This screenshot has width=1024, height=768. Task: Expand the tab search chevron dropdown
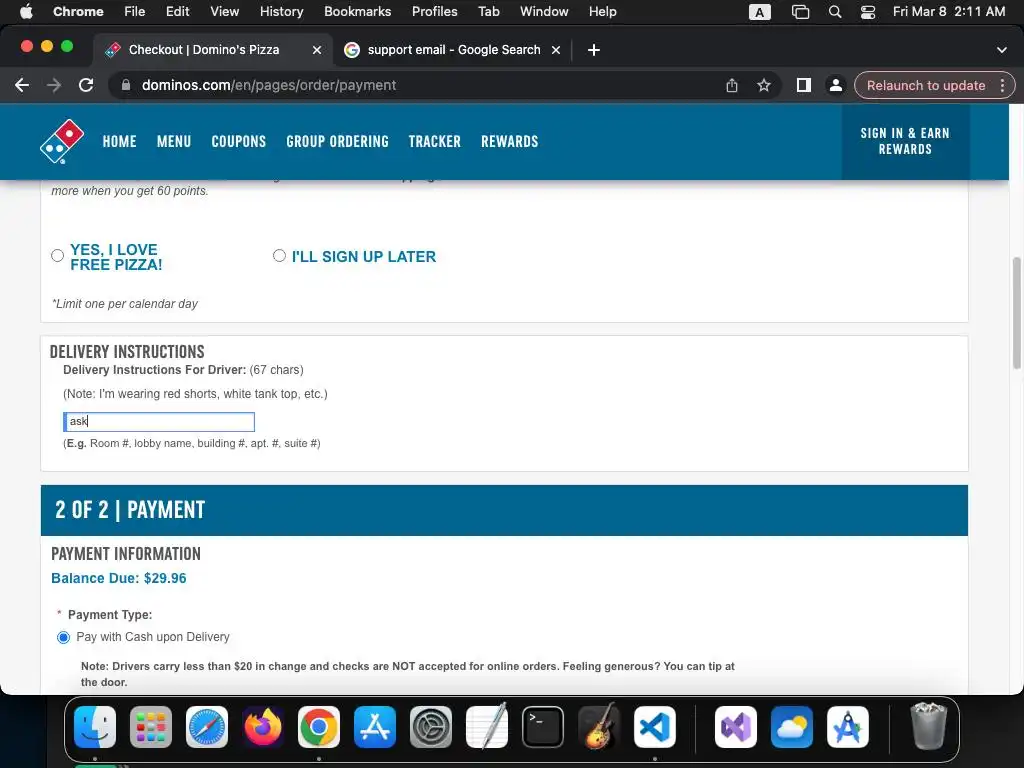[1002, 50]
